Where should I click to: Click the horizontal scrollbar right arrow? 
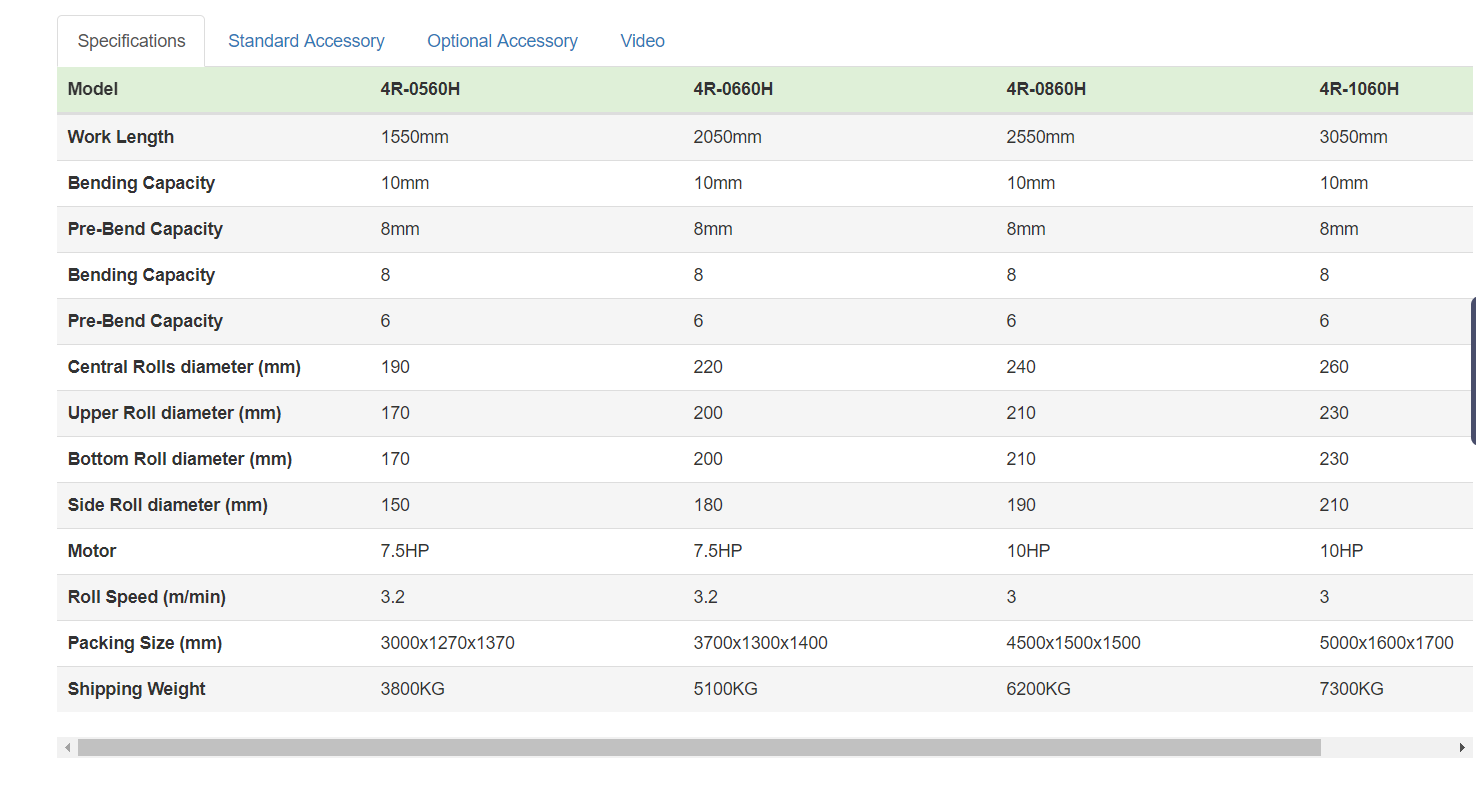click(x=1462, y=747)
